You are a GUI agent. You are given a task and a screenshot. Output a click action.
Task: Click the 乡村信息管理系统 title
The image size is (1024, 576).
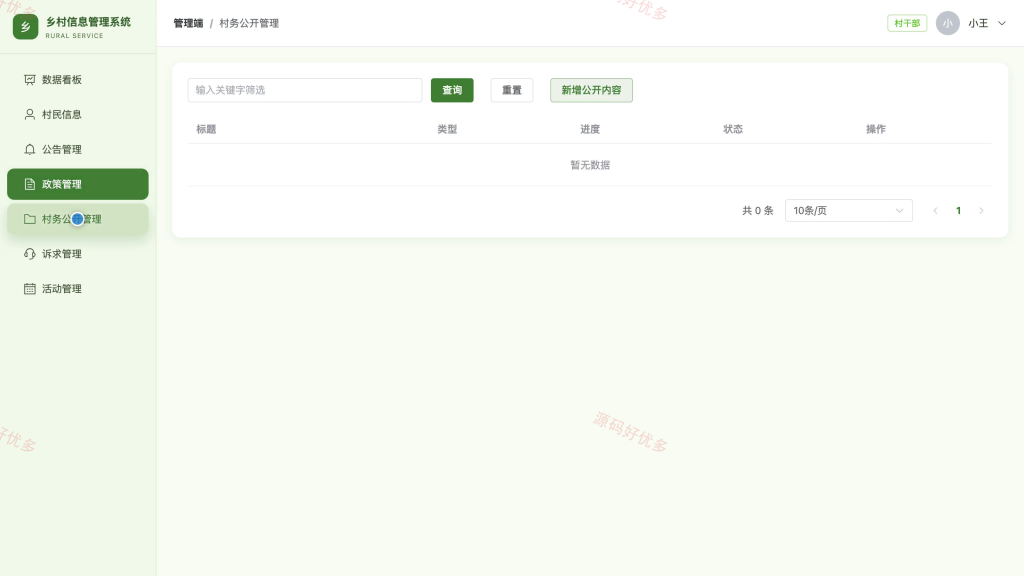[88, 22]
